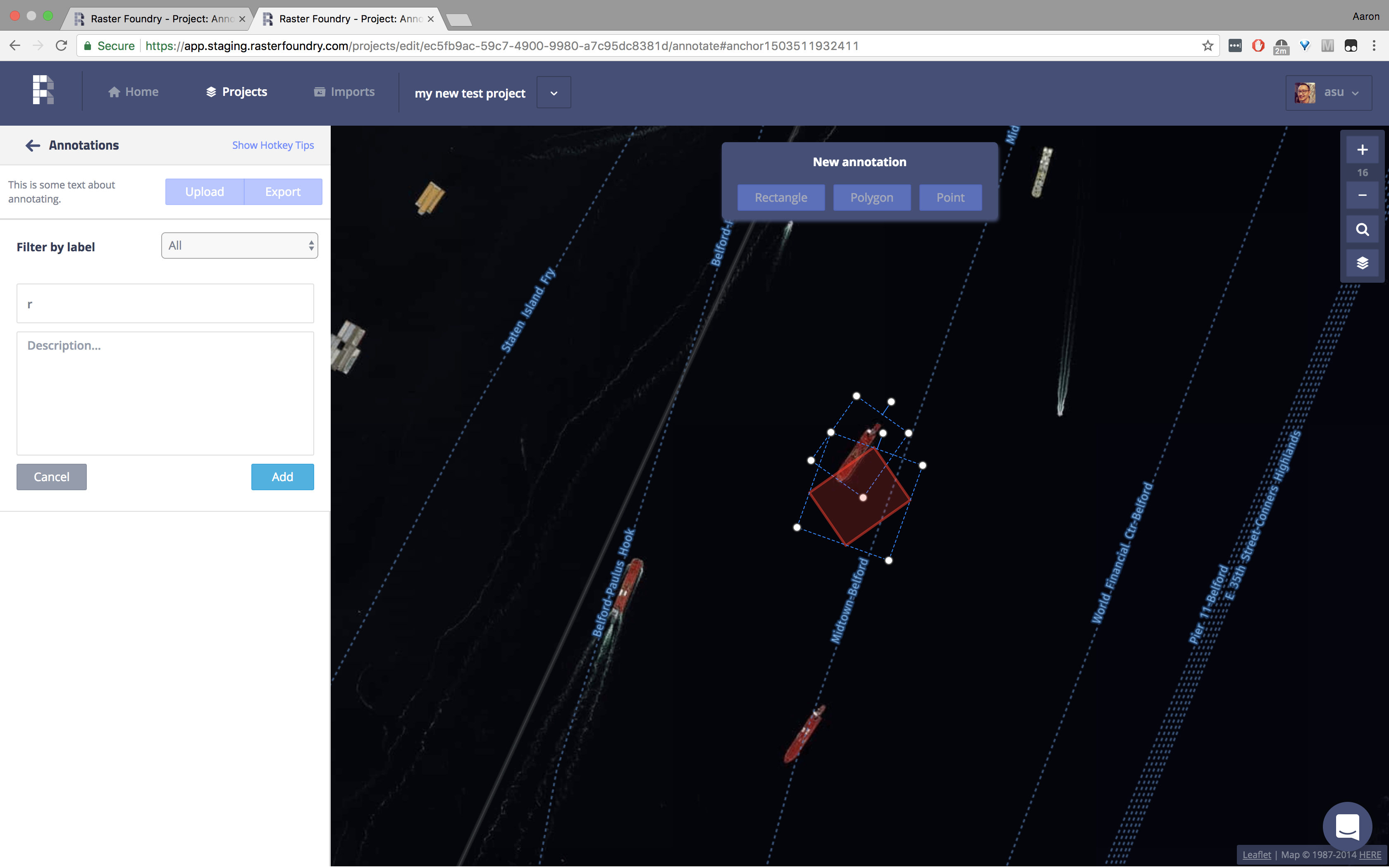Select the zoom in control on the map

click(1362, 150)
